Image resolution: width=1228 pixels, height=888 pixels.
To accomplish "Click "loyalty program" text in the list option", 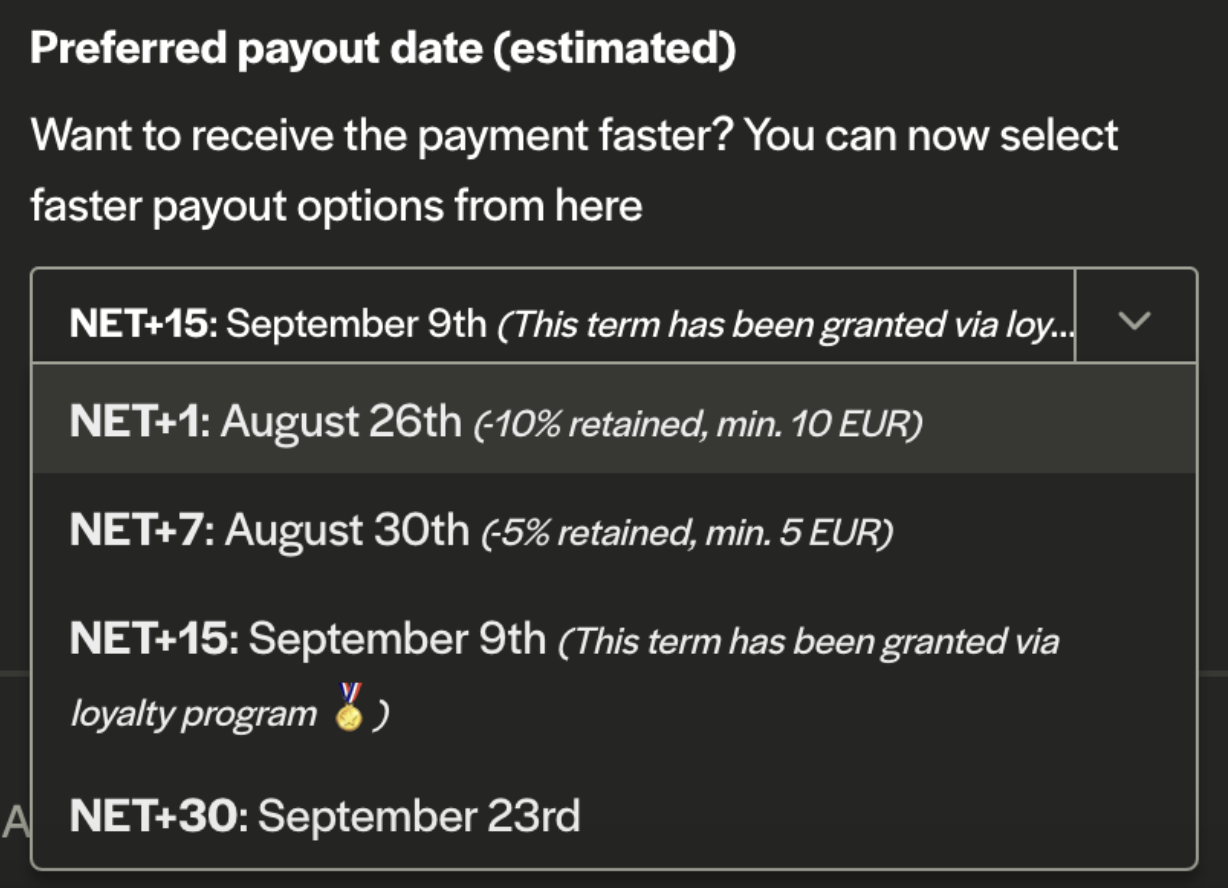I will 193,714.
